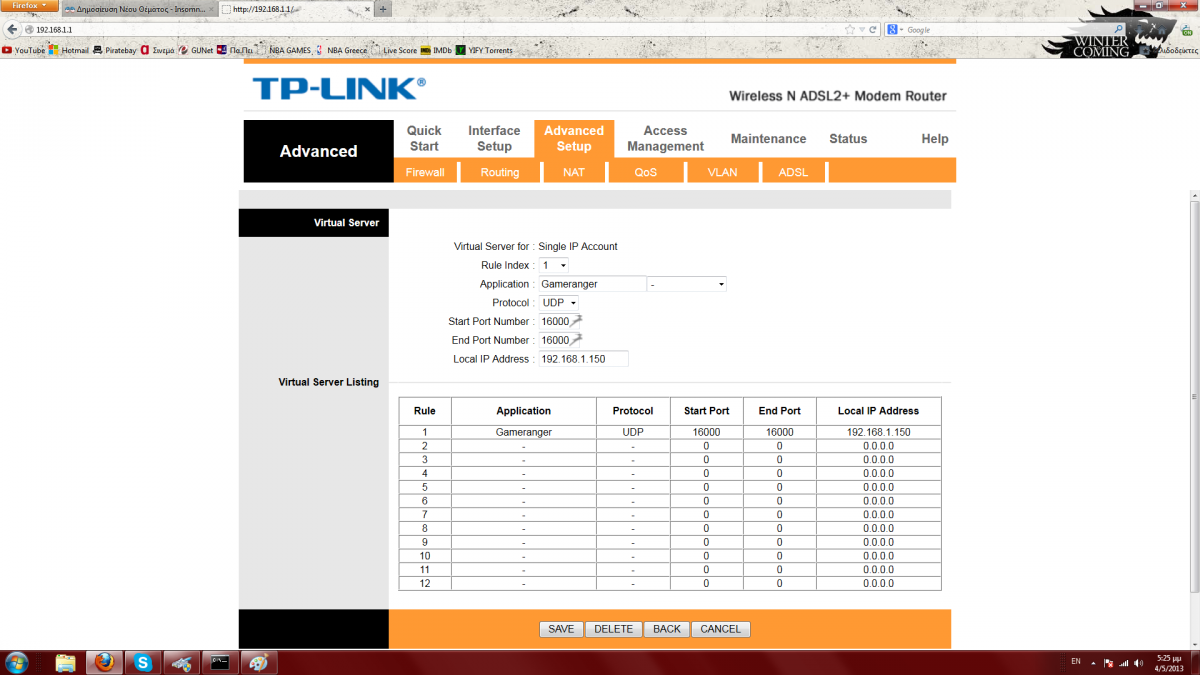Viewport: 1200px width, 675px height.
Task: Click the CANCEL button
Action: (x=720, y=629)
